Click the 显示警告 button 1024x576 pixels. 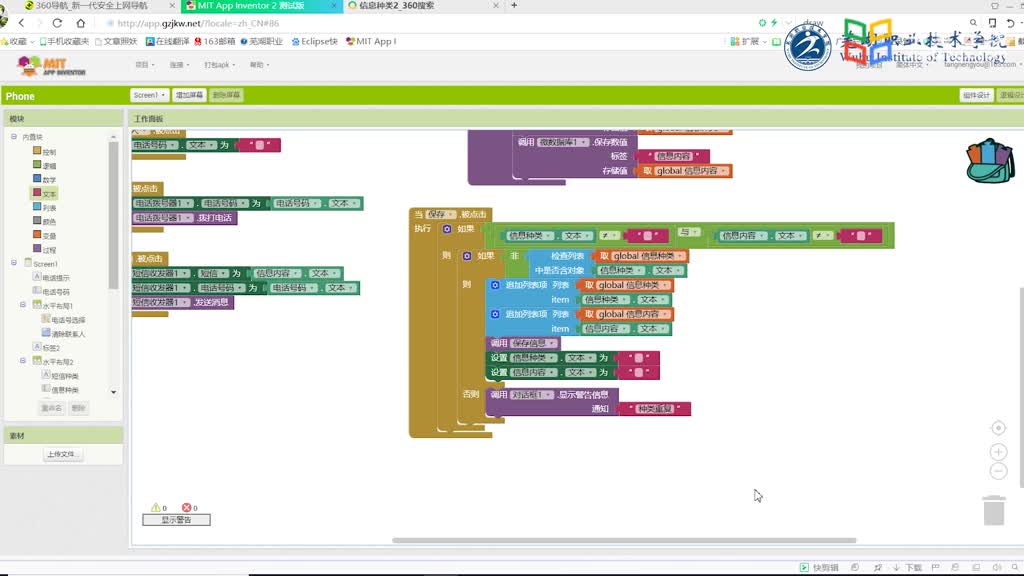click(x=176, y=520)
